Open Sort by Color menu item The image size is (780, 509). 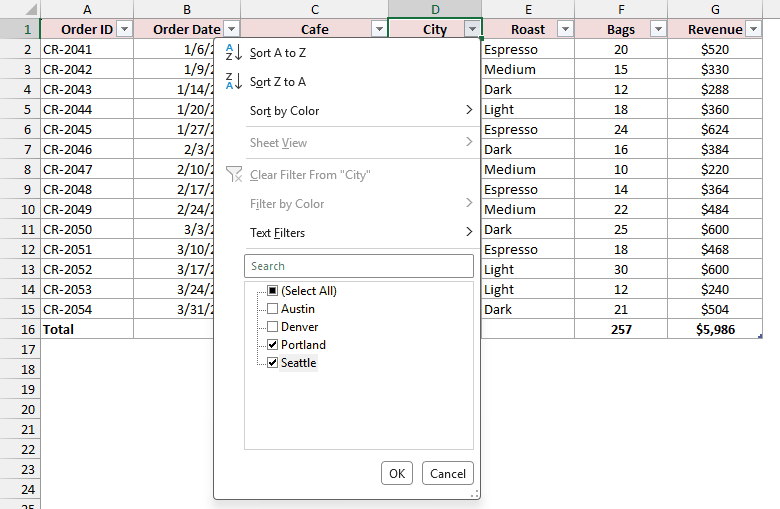point(347,110)
